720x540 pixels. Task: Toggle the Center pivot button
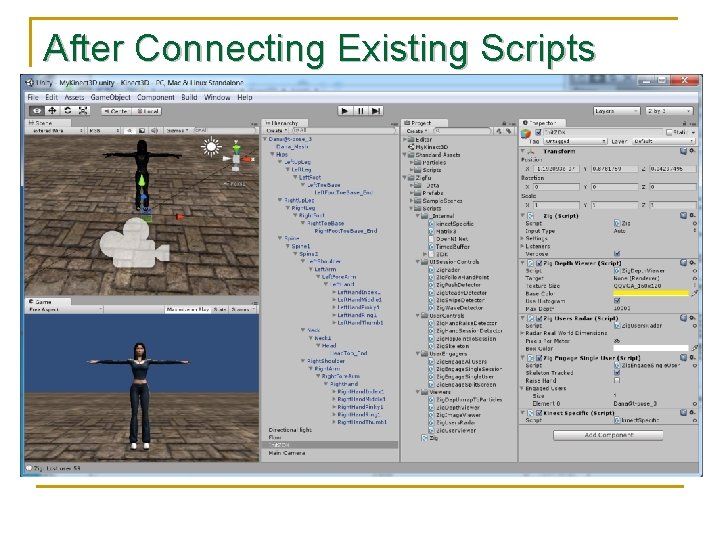(x=116, y=111)
